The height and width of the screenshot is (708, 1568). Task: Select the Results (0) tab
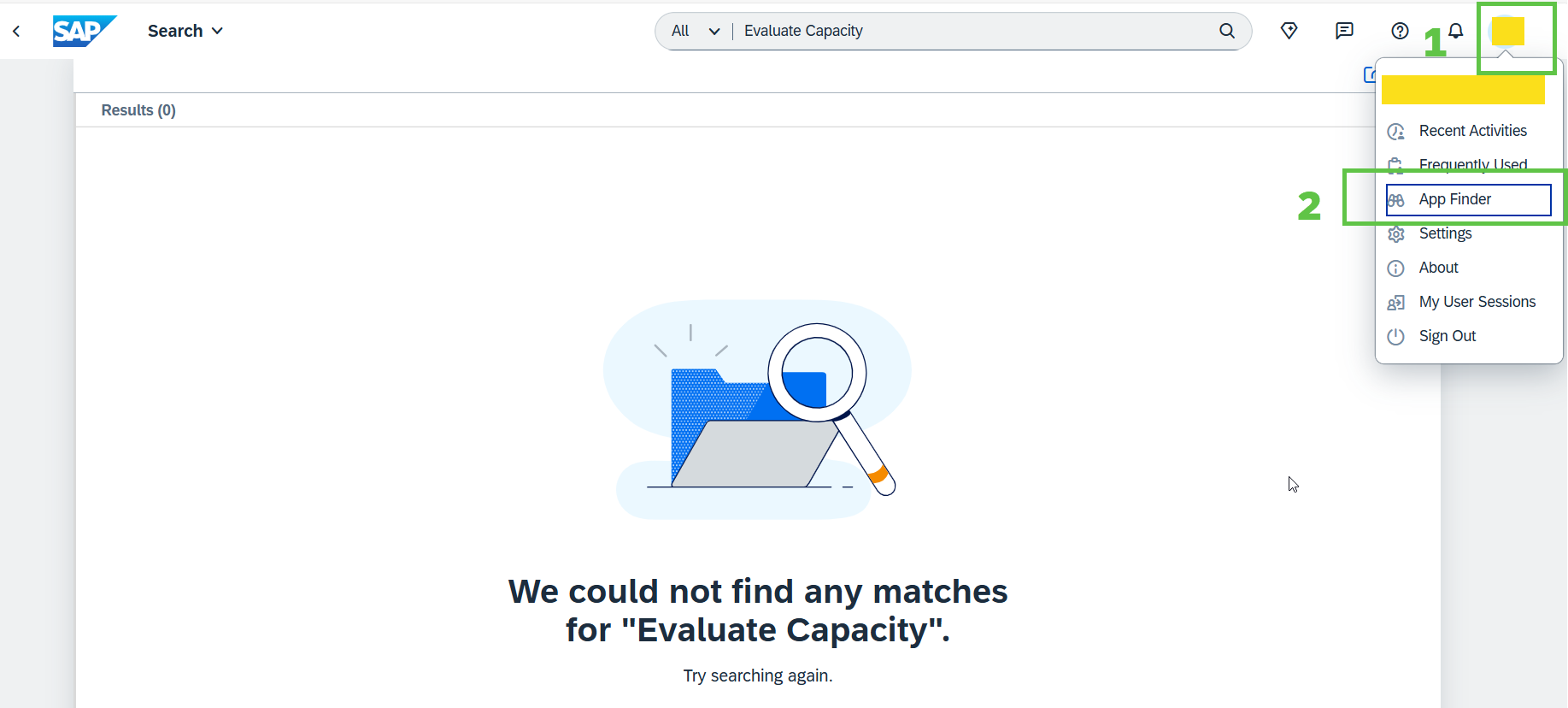click(x=138, y=110)
